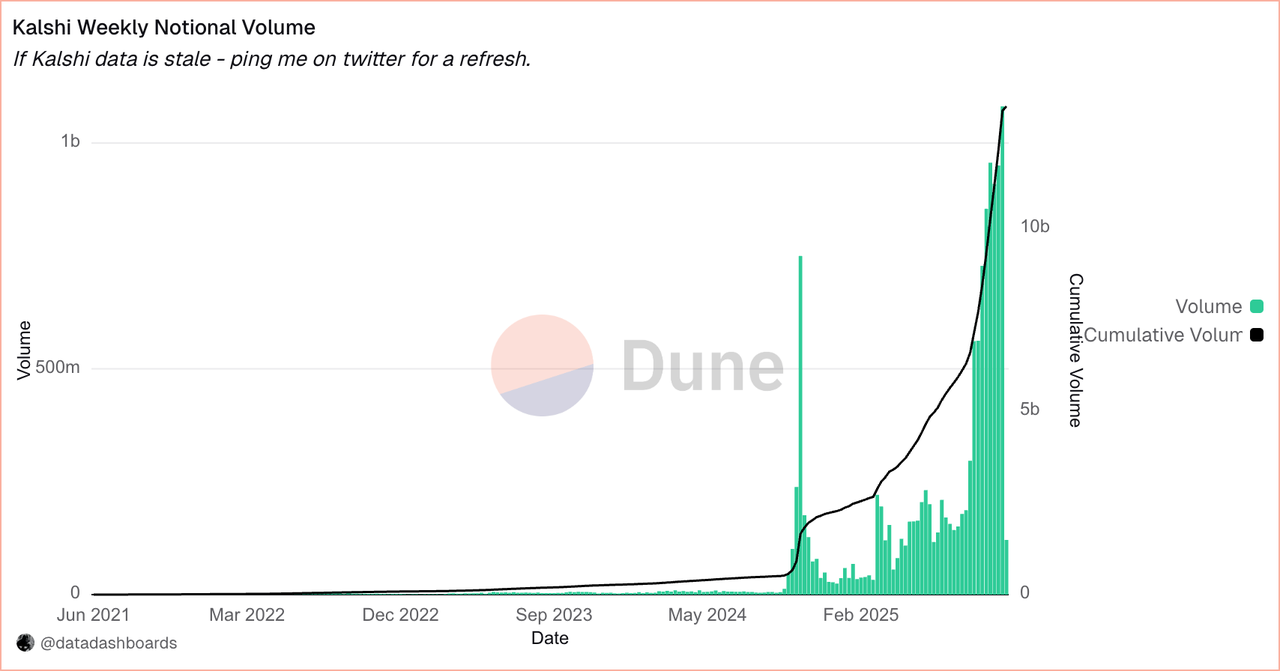Click the short final bar at chart's right edge
1280x671 pixels.
1007,567
